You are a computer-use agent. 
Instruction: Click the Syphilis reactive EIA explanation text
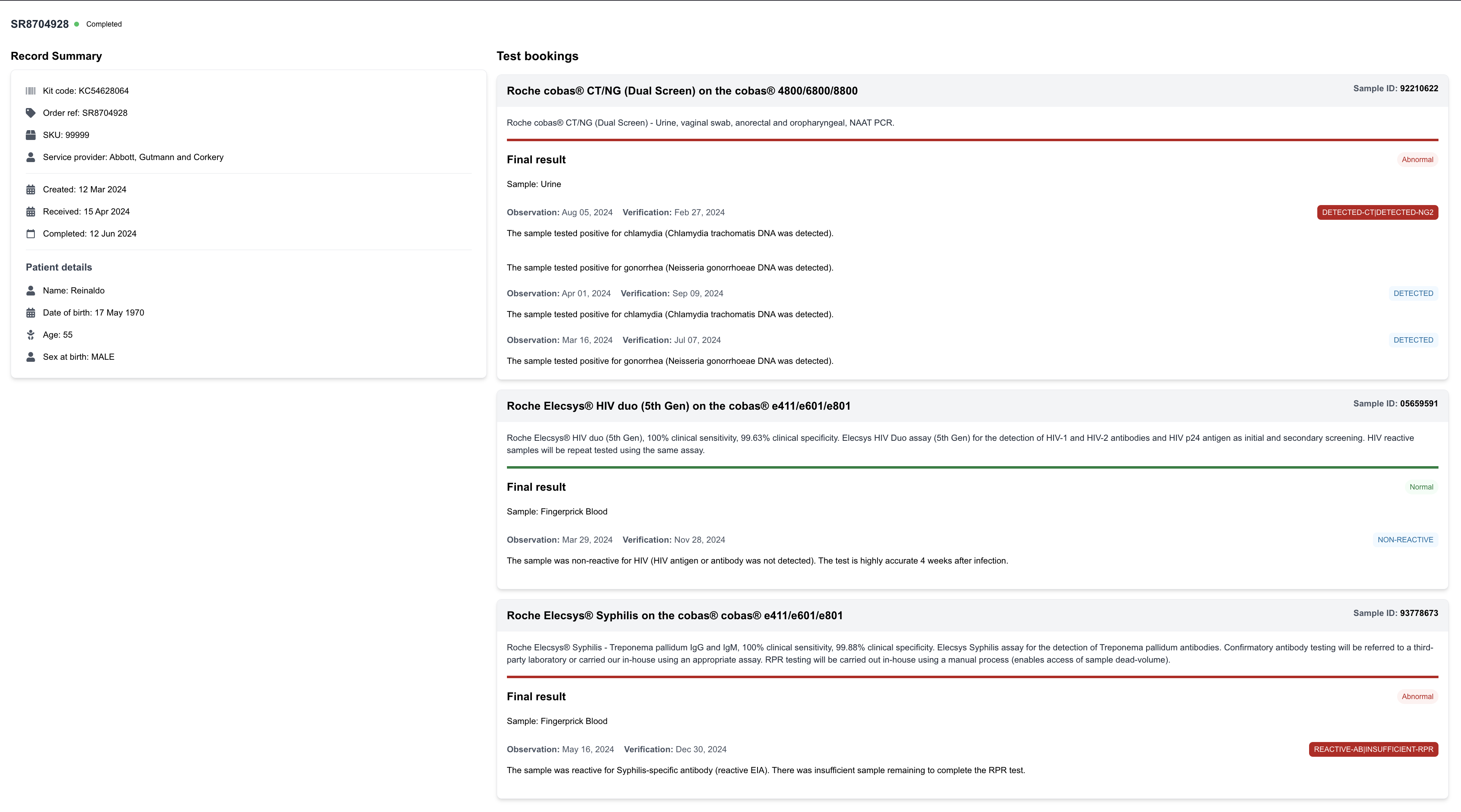point(766,770)
